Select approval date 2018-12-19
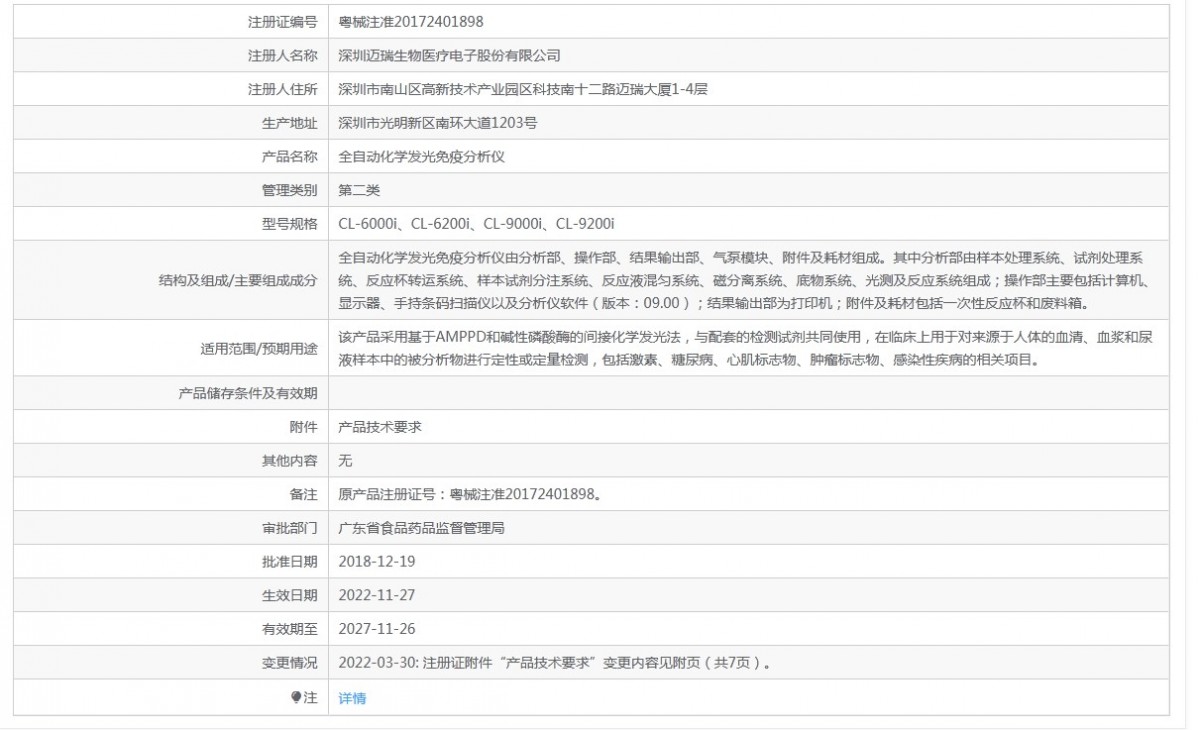This screenshot has height=730, width=1200. tap(377, 562)
